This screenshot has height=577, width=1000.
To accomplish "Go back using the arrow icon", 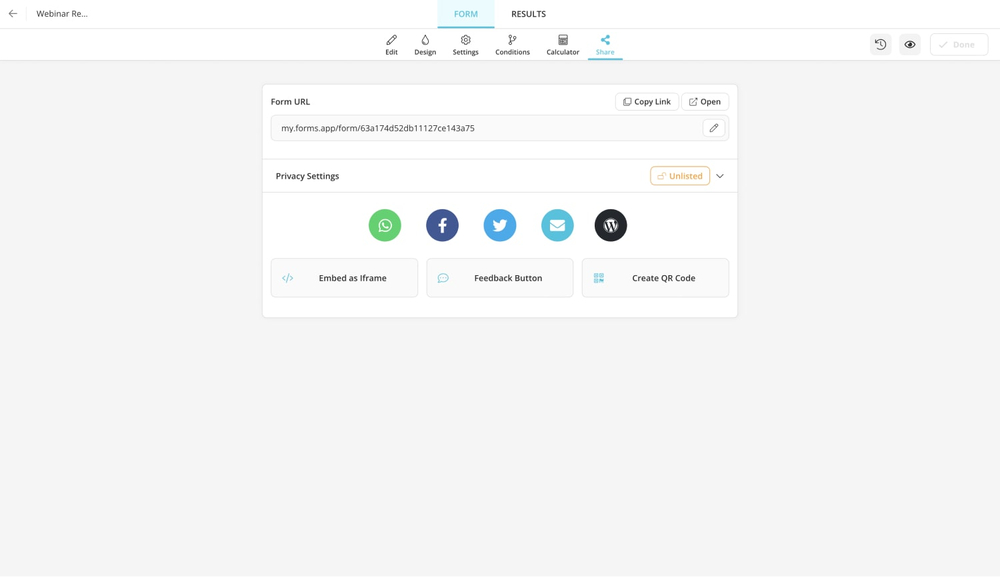I will tap(13, 14).
